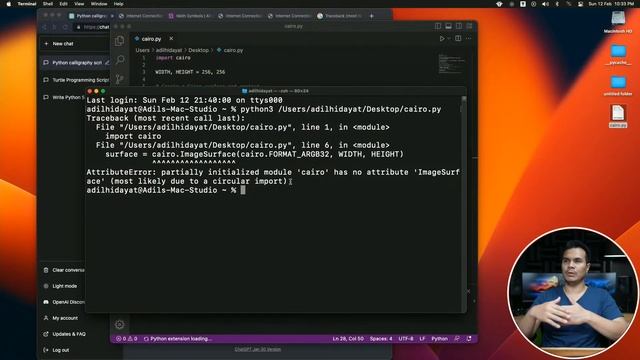Viewport: 640px width, 360px height.
Task: Click Clear conversations in ChatGPT sidebar
Action: (64, 270)
